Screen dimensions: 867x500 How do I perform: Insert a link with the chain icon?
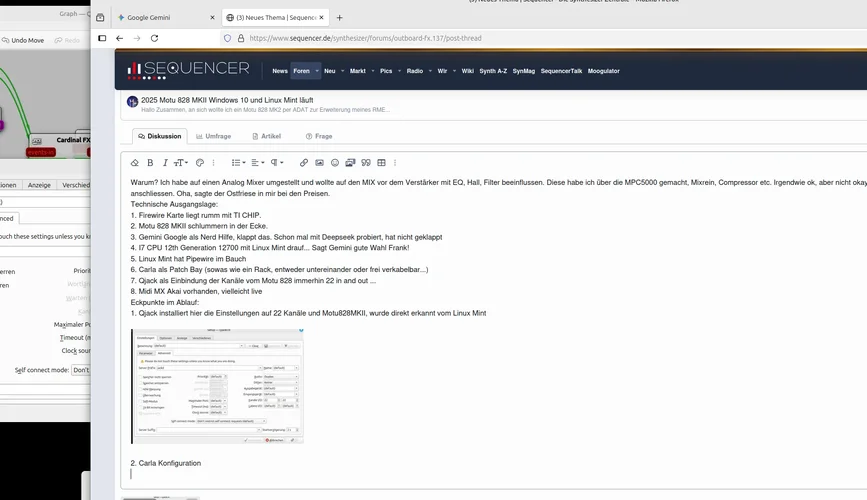[304, 163]
